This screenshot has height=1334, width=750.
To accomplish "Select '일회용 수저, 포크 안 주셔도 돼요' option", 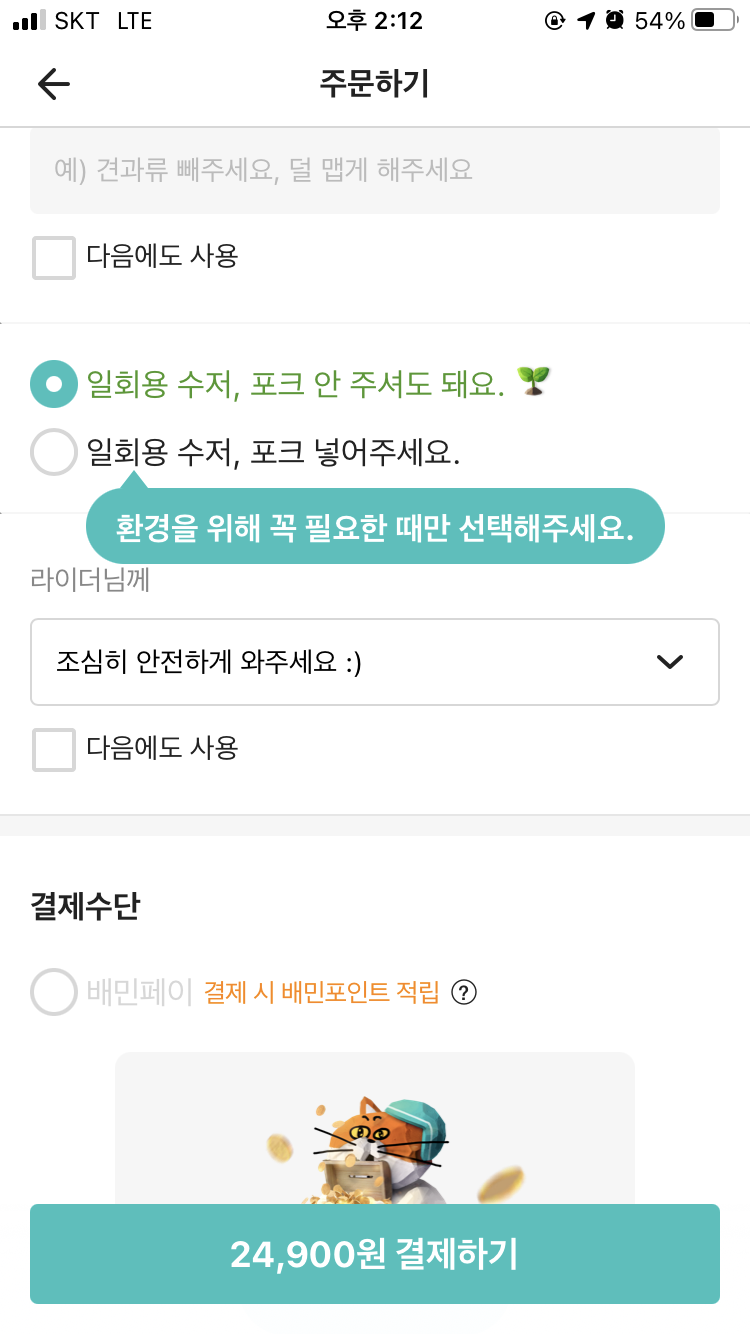I will (x=54, y=384).
